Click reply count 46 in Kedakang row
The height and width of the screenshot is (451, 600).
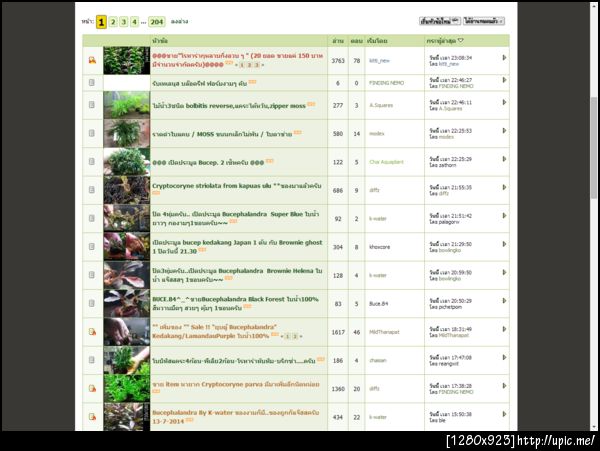pos(357,332)
